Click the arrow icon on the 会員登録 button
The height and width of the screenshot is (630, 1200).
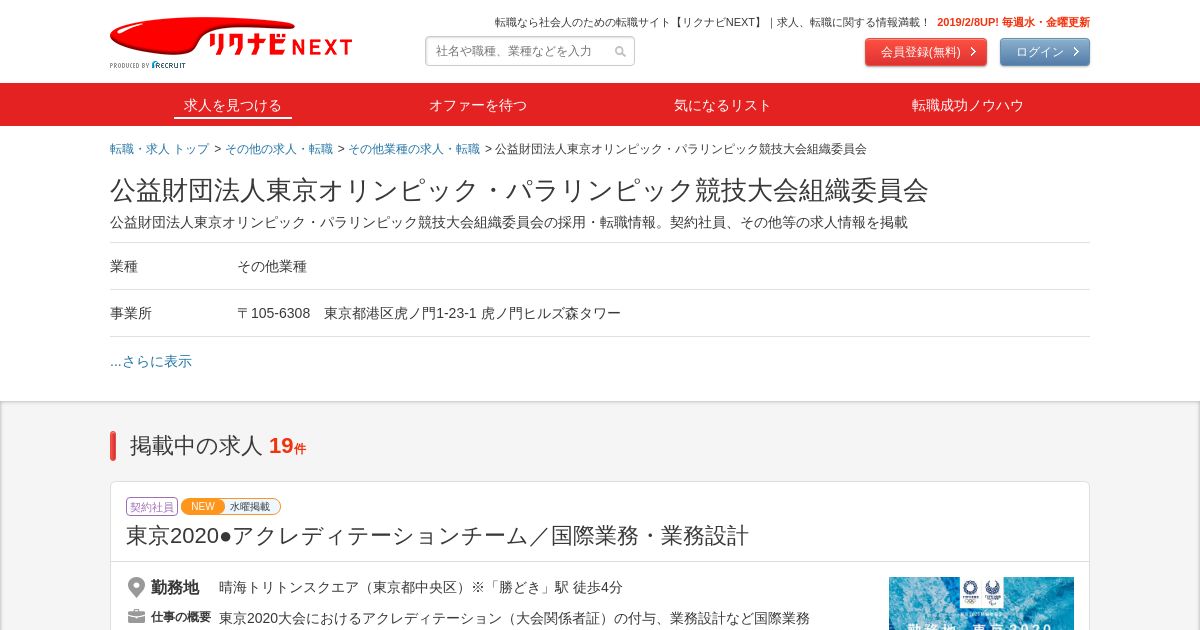(973, 52)
